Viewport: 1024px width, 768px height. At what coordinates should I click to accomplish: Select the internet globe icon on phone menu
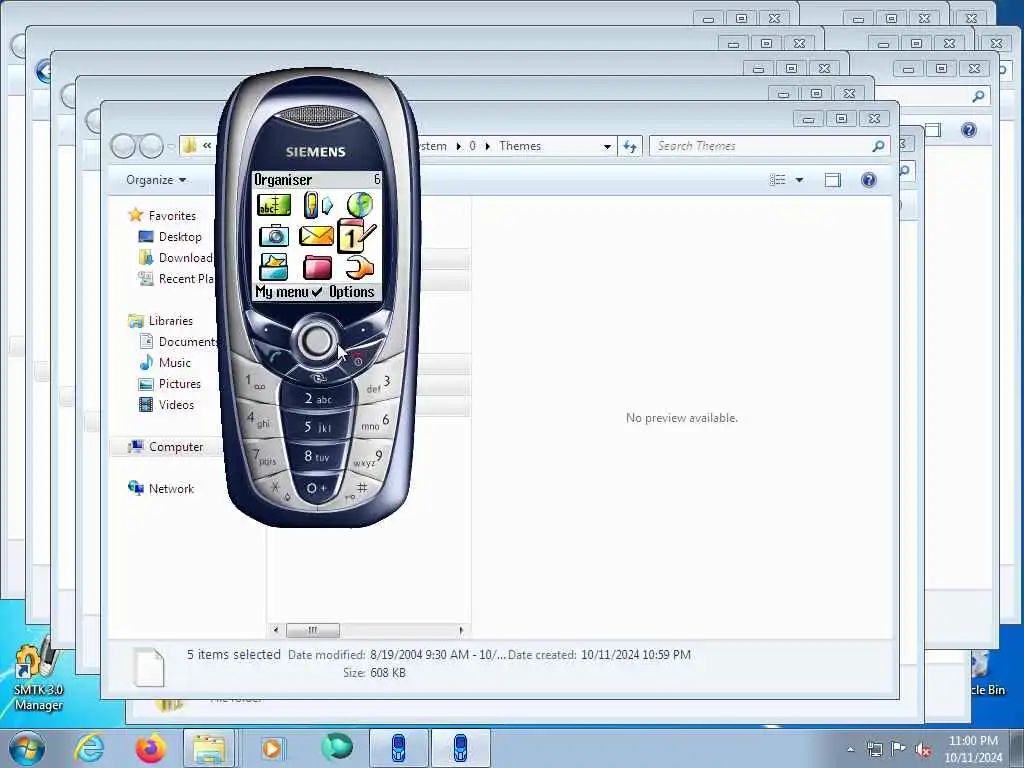(359, 205)
